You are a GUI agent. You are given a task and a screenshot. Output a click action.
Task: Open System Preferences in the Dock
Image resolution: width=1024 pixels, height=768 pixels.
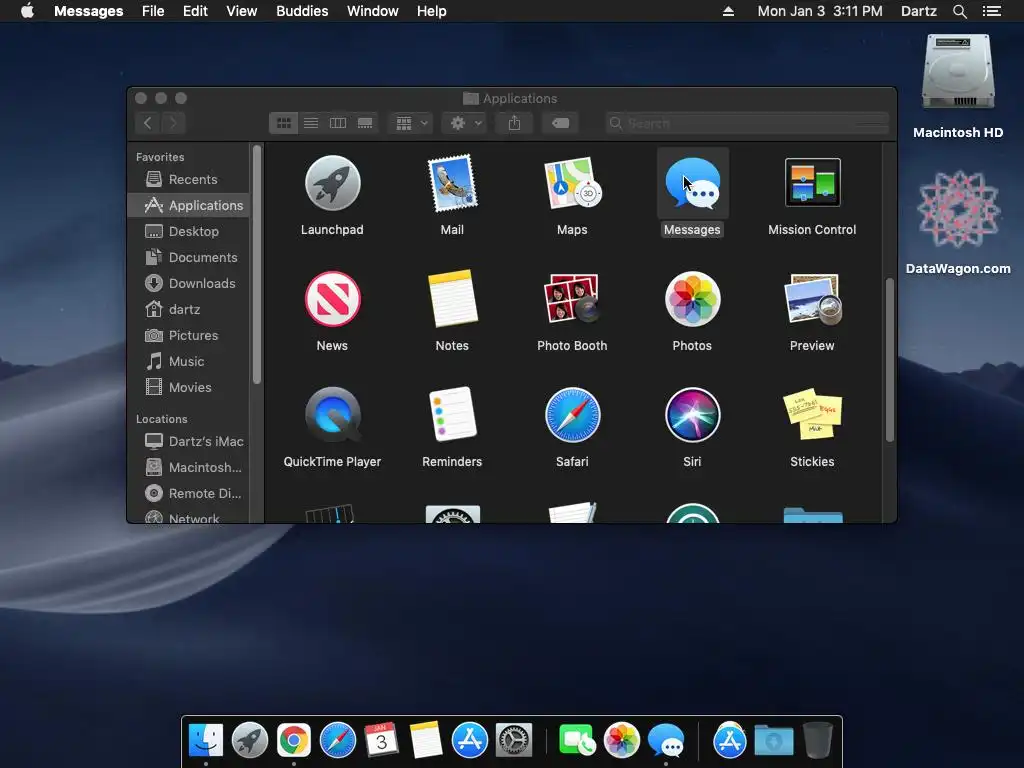coord(514,741)
